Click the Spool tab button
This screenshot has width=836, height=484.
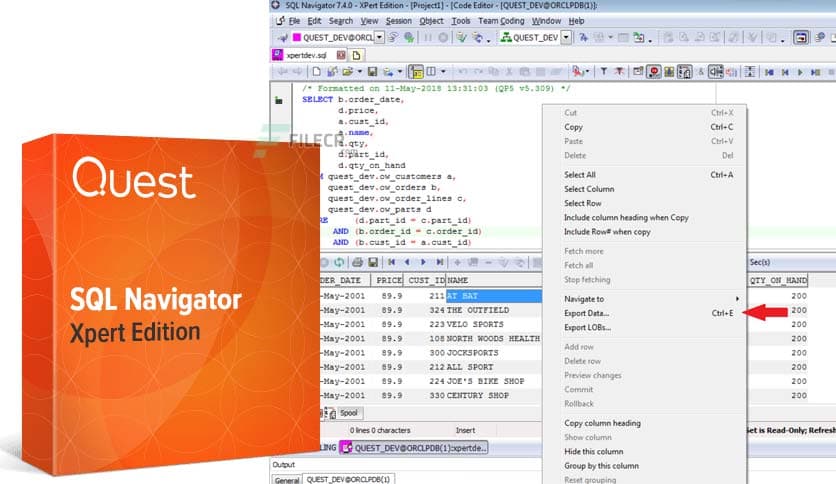pyautogui.click(x=349, y=413)
